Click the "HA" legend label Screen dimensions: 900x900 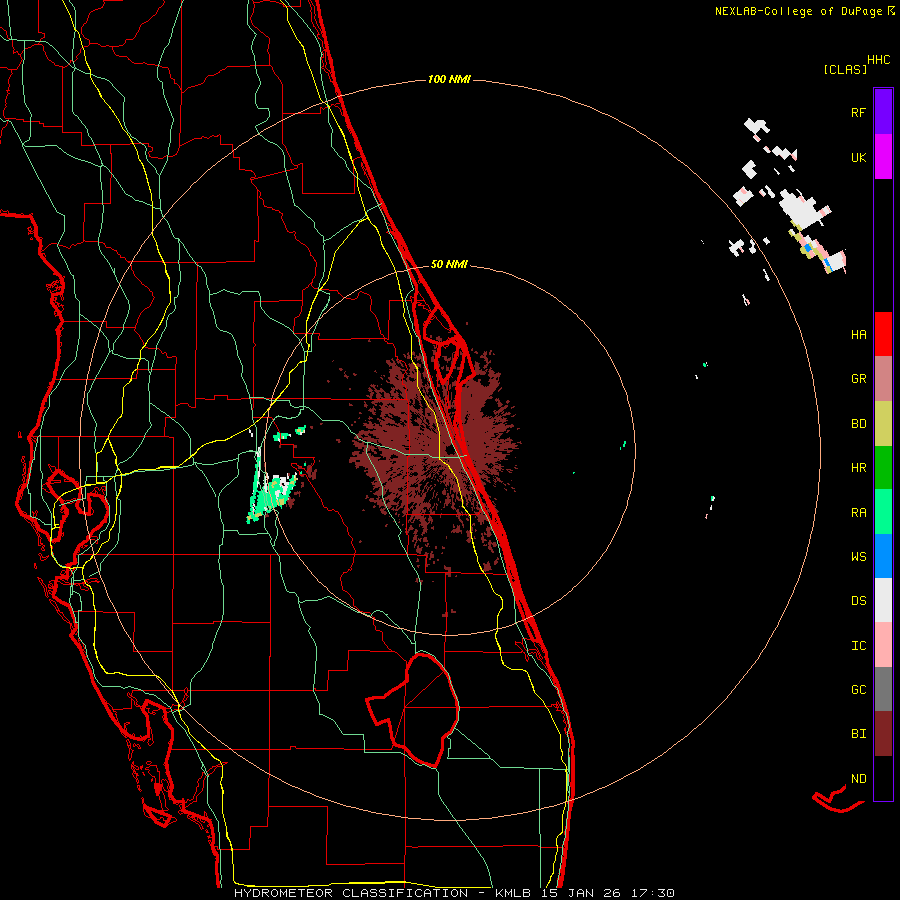(x=858, y=335)
